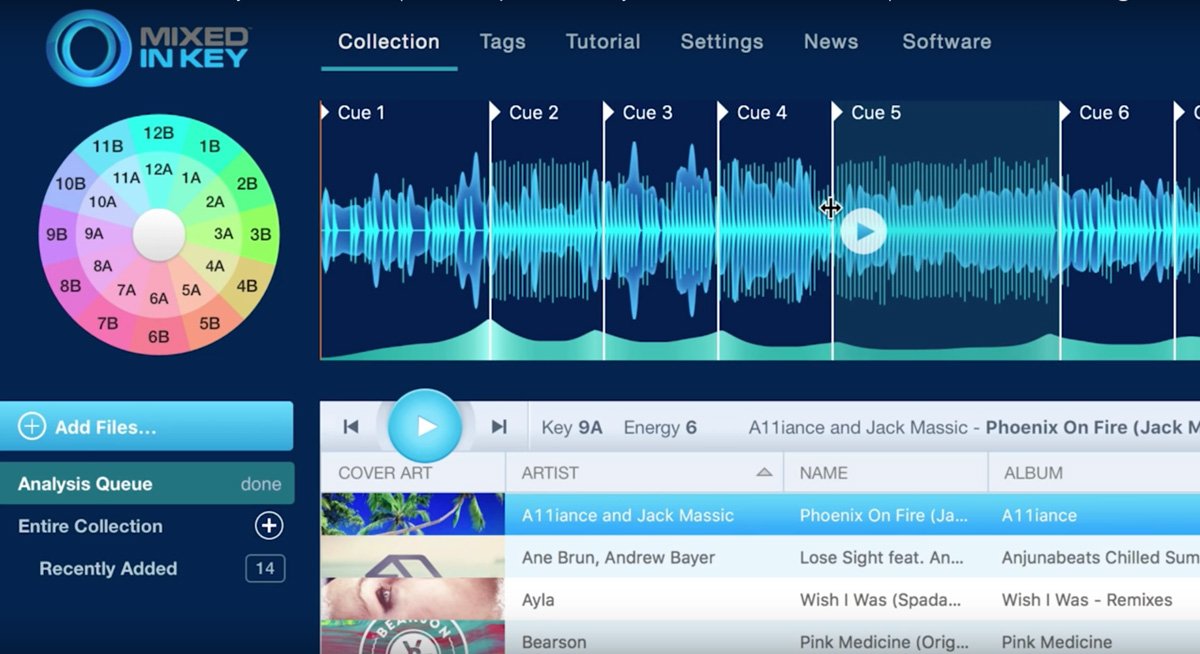Choose the 3B segment on the Camelot wheel
Viewport: 1200px width, 654px height.
[x=260, y=235]
